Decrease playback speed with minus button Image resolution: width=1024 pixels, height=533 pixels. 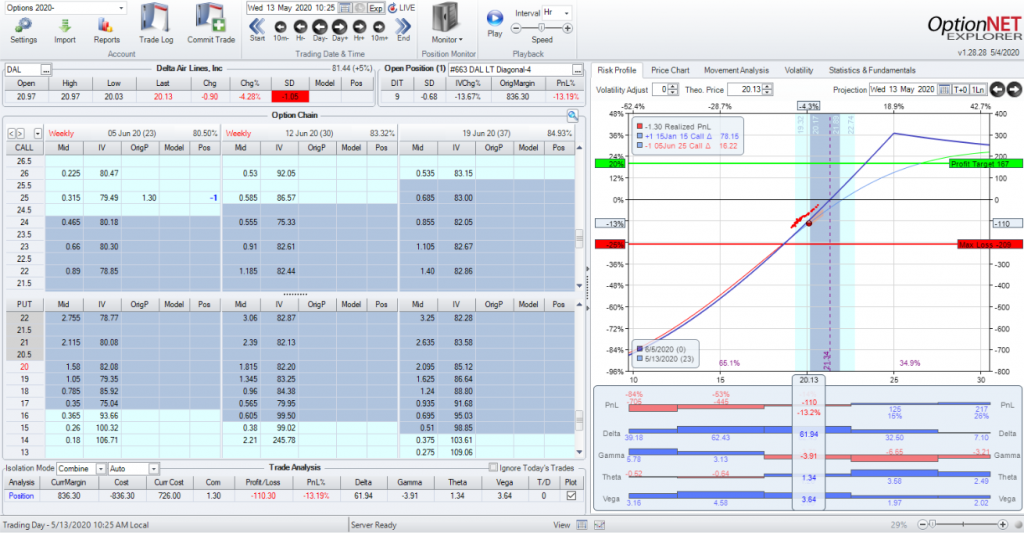click(516, 28)
